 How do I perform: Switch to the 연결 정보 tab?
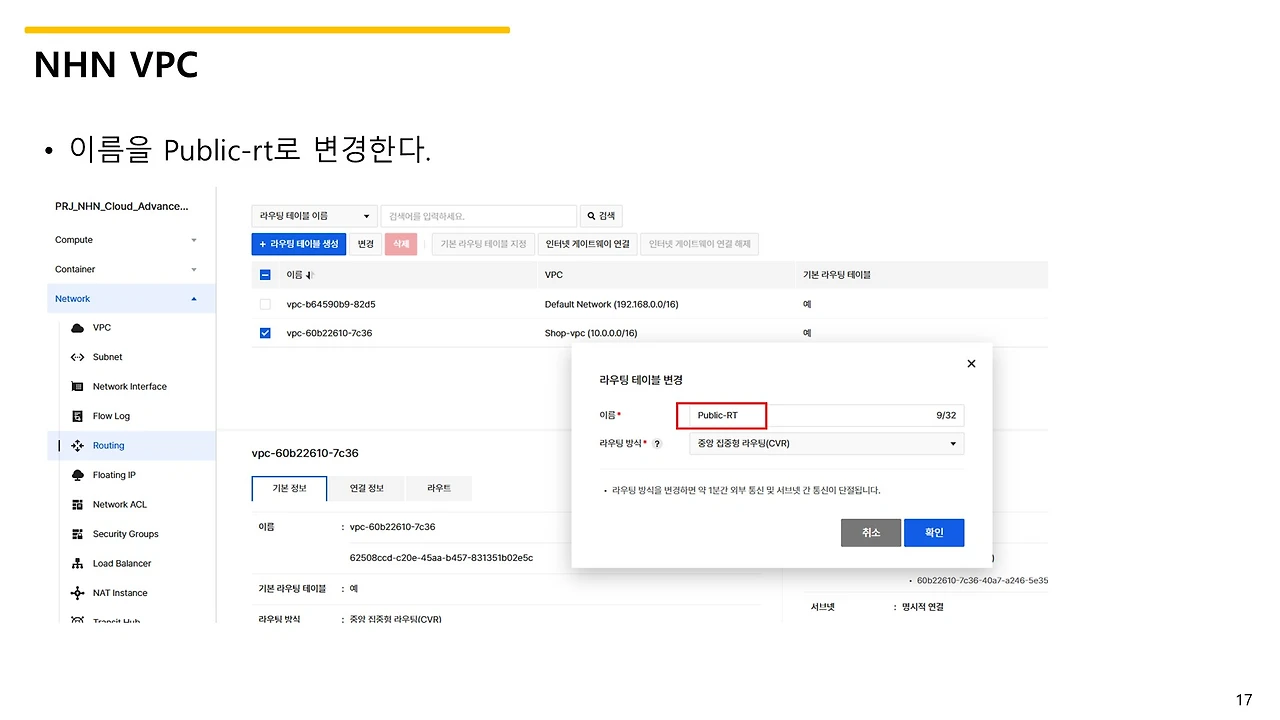point(366,488)
